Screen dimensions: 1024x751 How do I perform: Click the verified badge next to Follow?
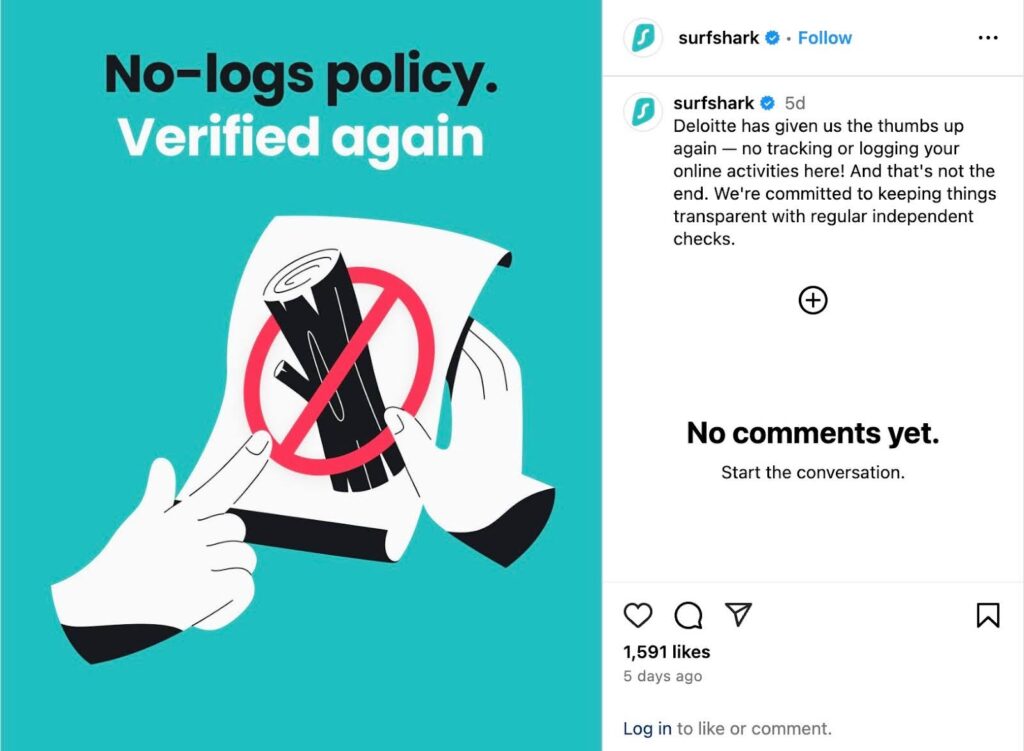[x=772, y=38]
